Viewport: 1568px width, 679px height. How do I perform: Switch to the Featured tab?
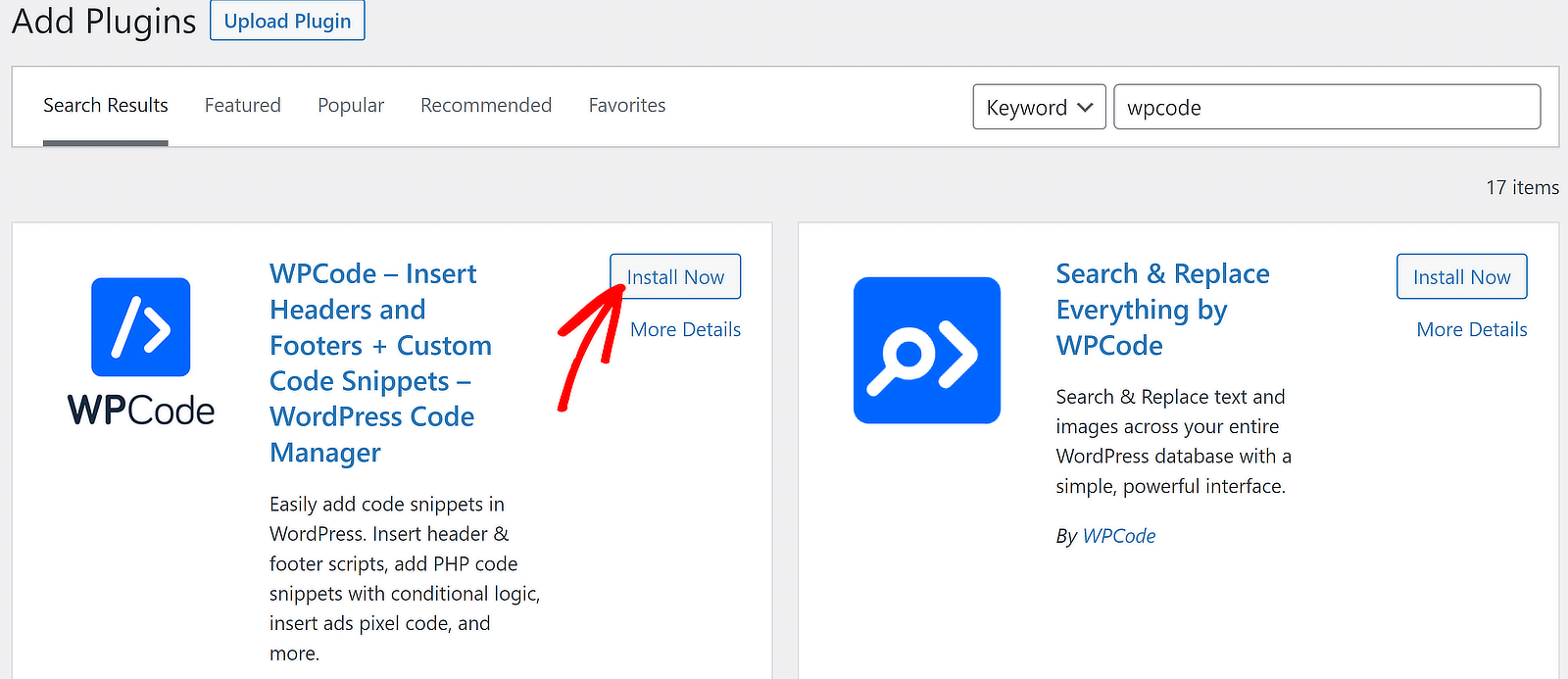(x=243, y=105)
